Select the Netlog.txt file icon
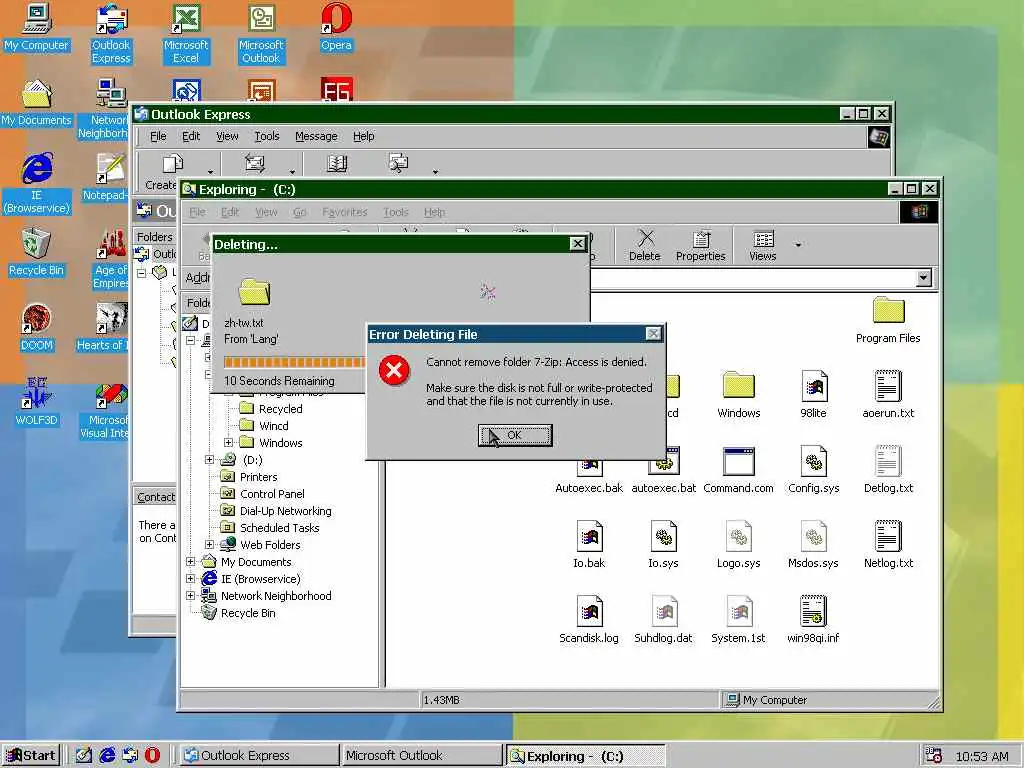The height and width of the screenshot is (768, 1024). coord(888,545)
